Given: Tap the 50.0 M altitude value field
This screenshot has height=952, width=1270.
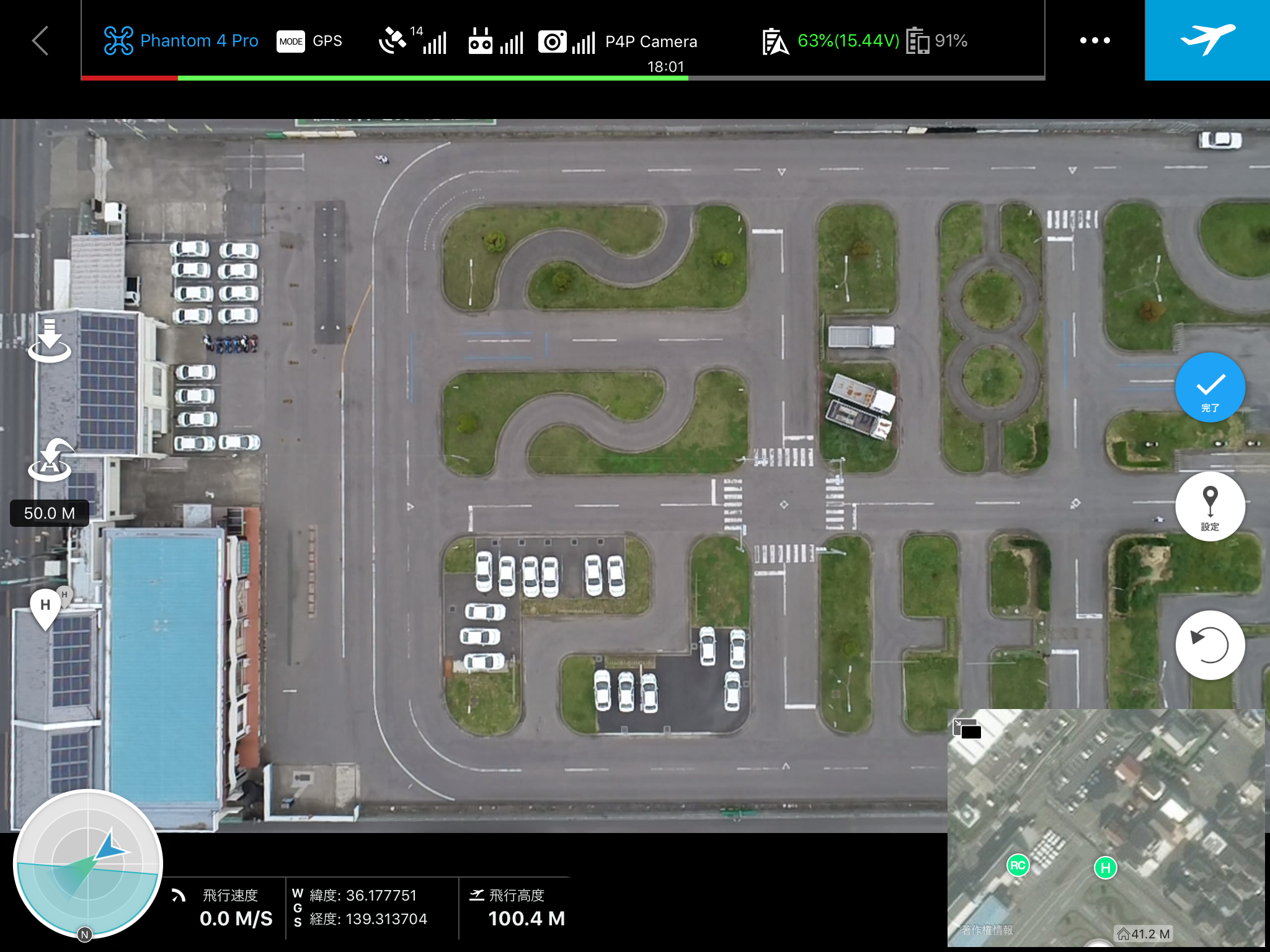Looking at the screenshot, I should [50, 513].
